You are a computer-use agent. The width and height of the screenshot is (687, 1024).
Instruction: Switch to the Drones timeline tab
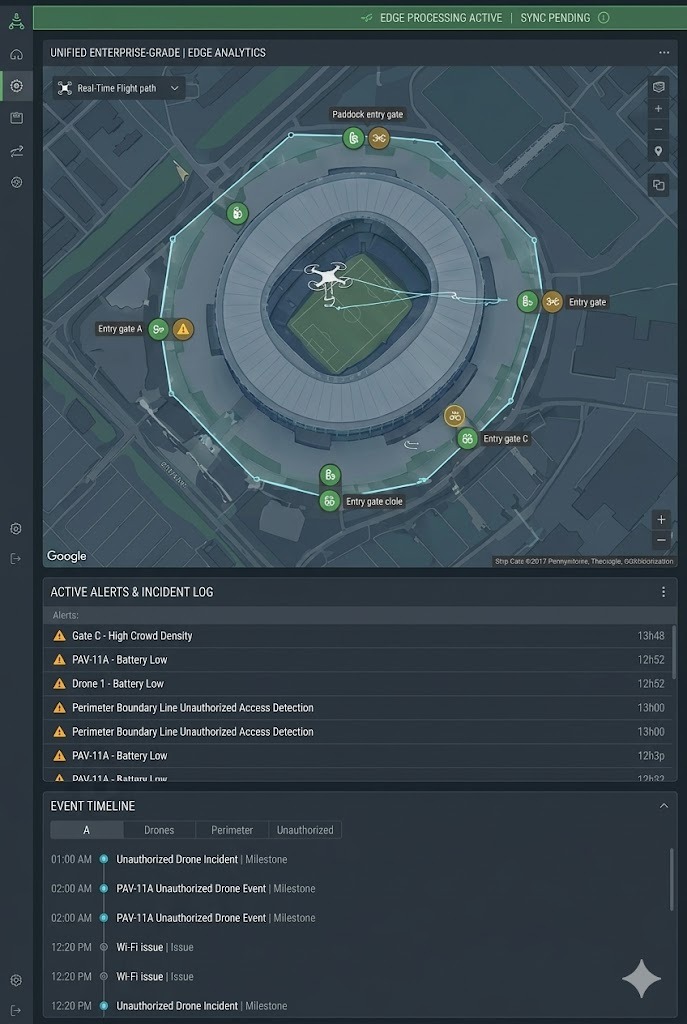pyautogui.click(x=159, y=830)
